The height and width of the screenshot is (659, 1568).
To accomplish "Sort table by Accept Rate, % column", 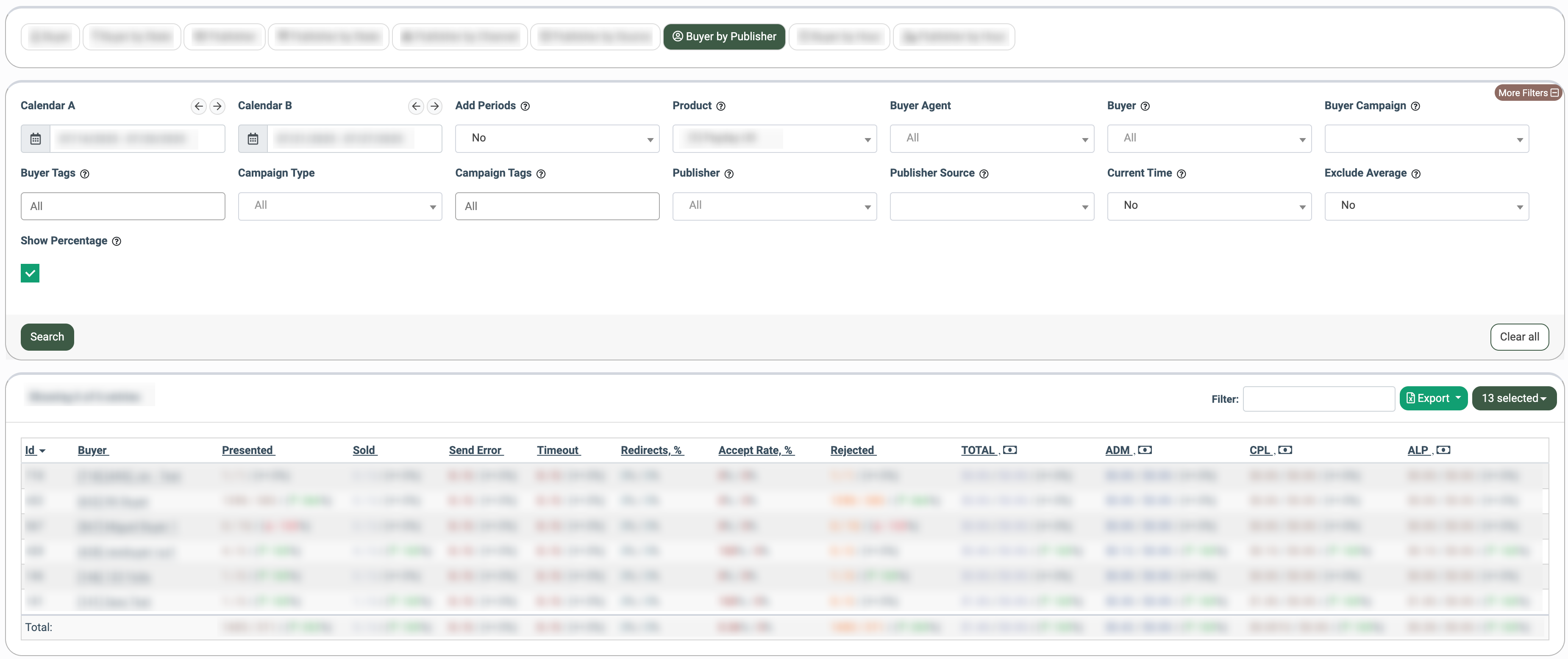I will 756,450.
